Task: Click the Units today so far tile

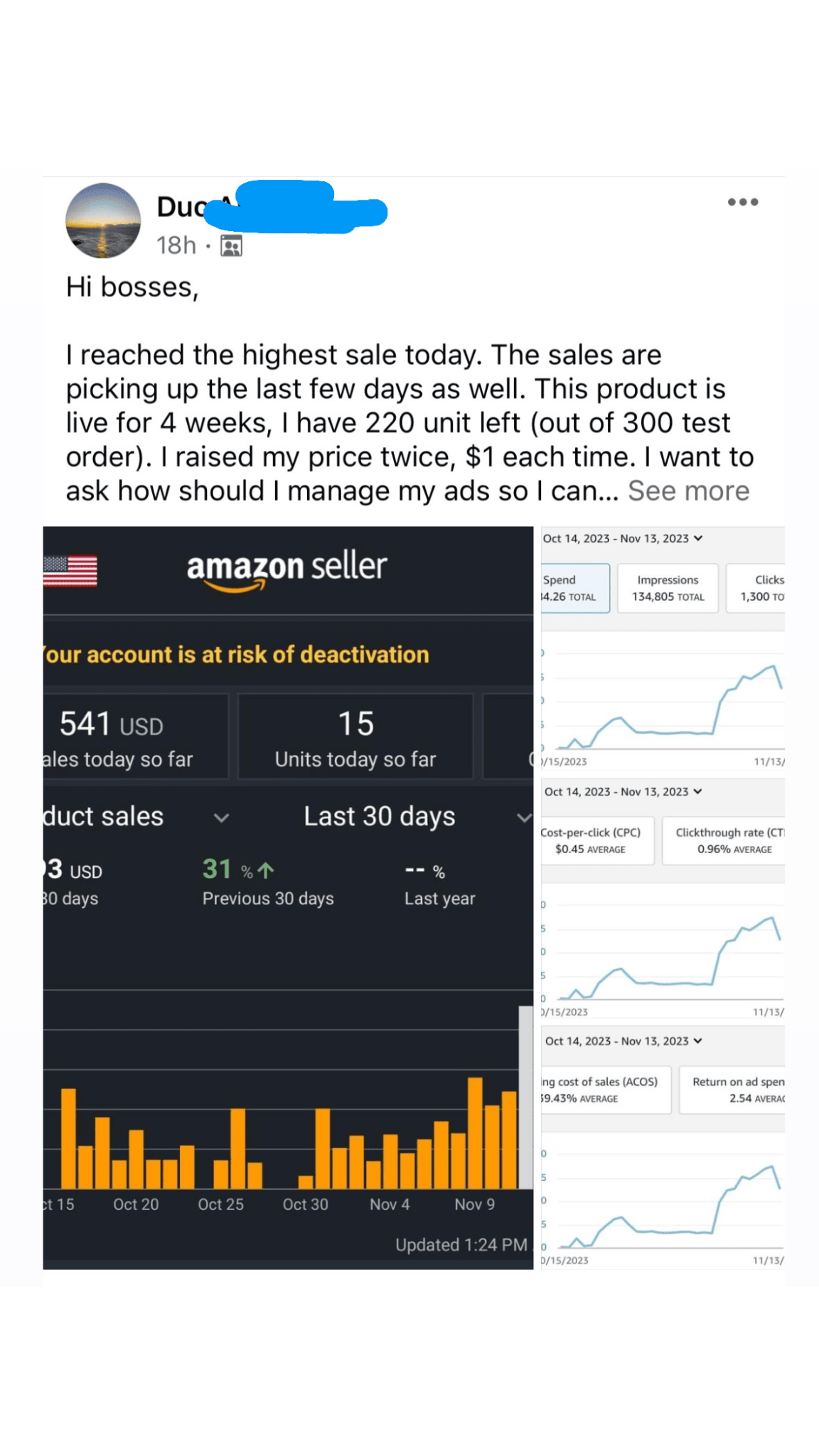Action: click(355, 737)
